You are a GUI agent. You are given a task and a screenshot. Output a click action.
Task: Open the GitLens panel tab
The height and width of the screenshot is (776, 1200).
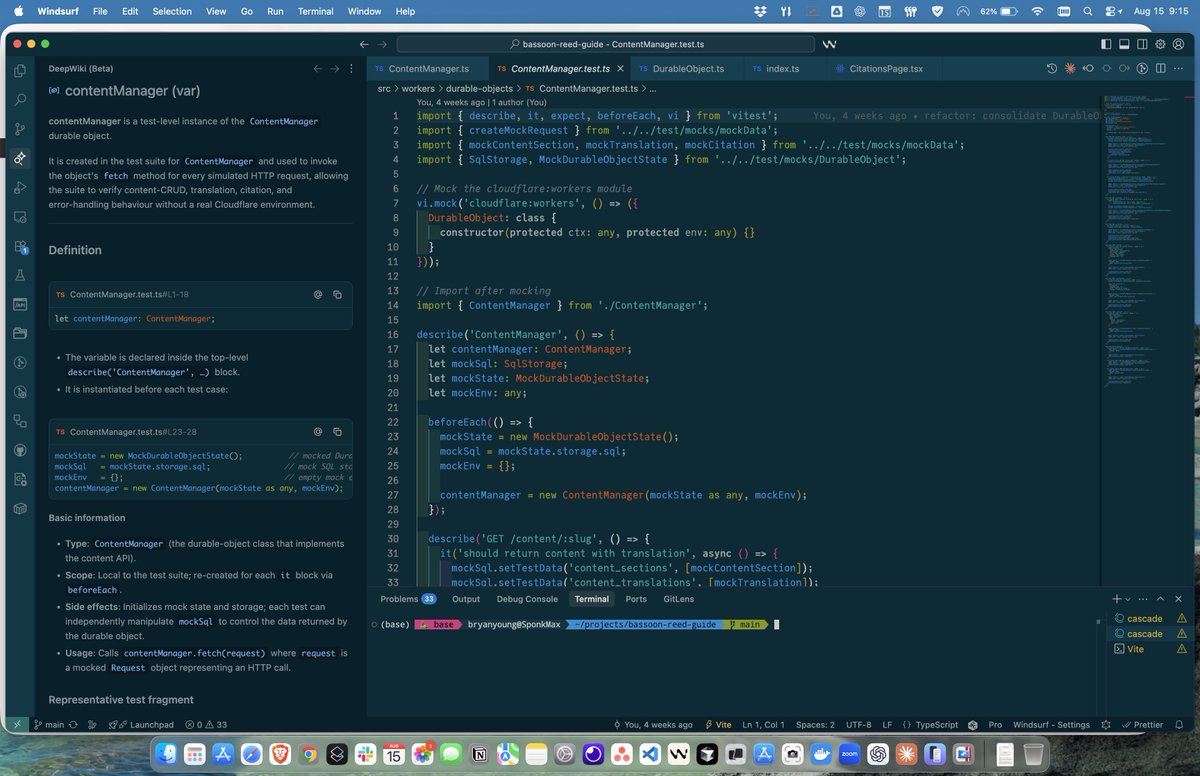click(678, 599)
